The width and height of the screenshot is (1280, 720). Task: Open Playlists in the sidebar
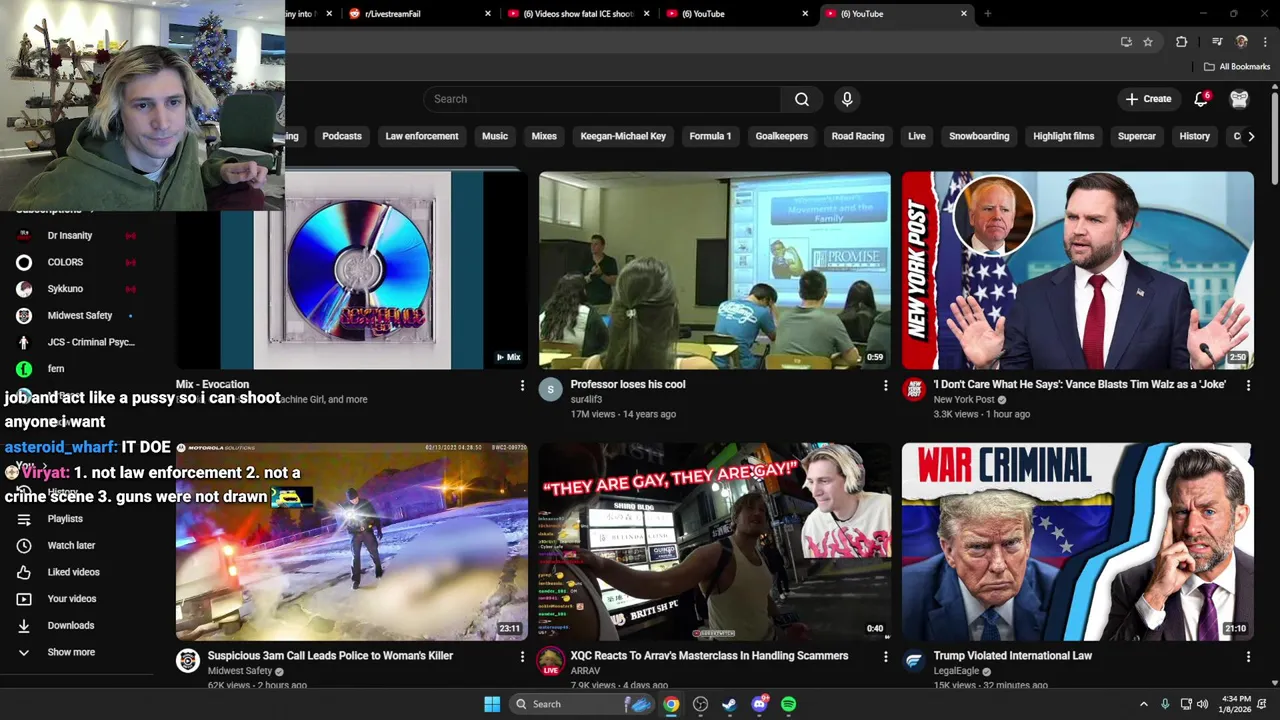tap(65, 519)
